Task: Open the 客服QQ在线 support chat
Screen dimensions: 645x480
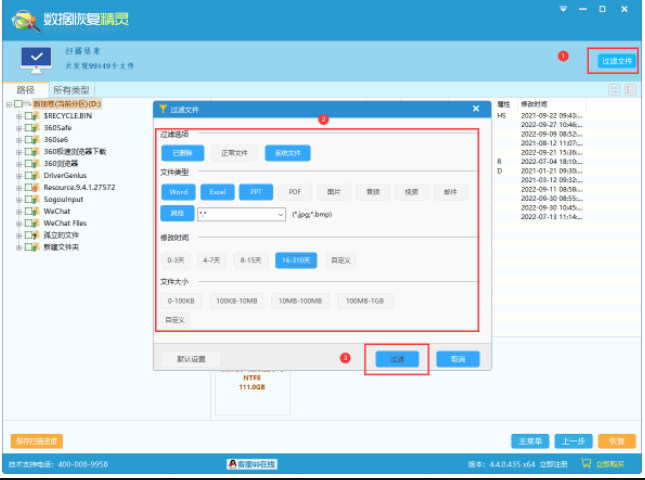Action: point(252,465)
